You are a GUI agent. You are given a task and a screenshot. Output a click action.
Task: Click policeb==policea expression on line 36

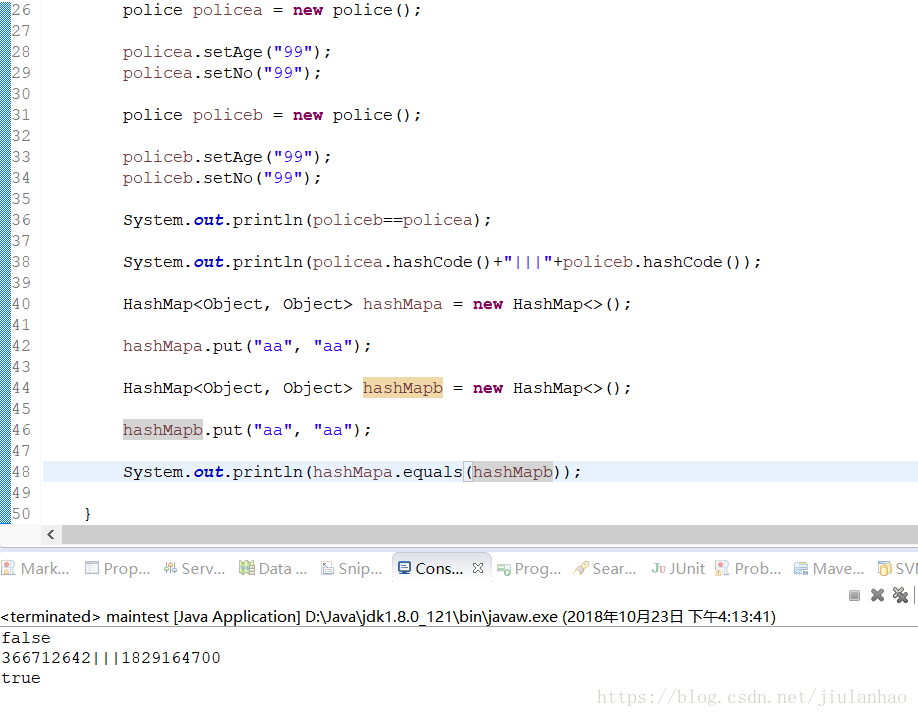coord(392,220)
